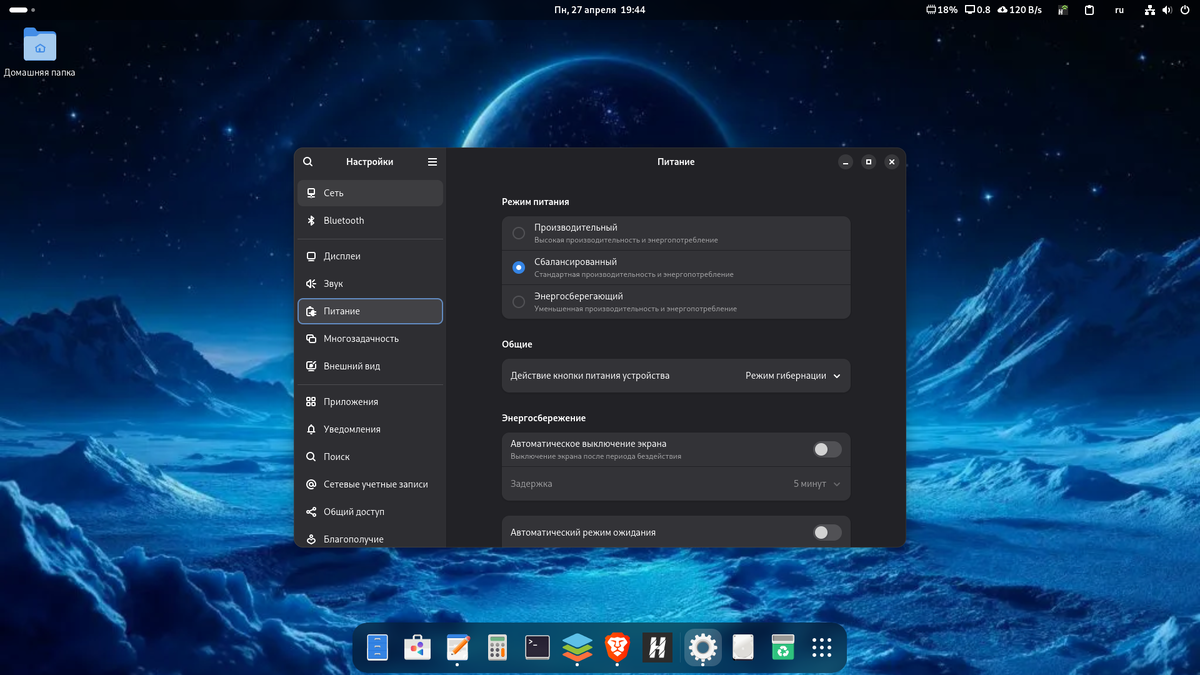Click the bell icon beside Уведомления
This screenshot has height=675, width=1200.
coord(311,429)
